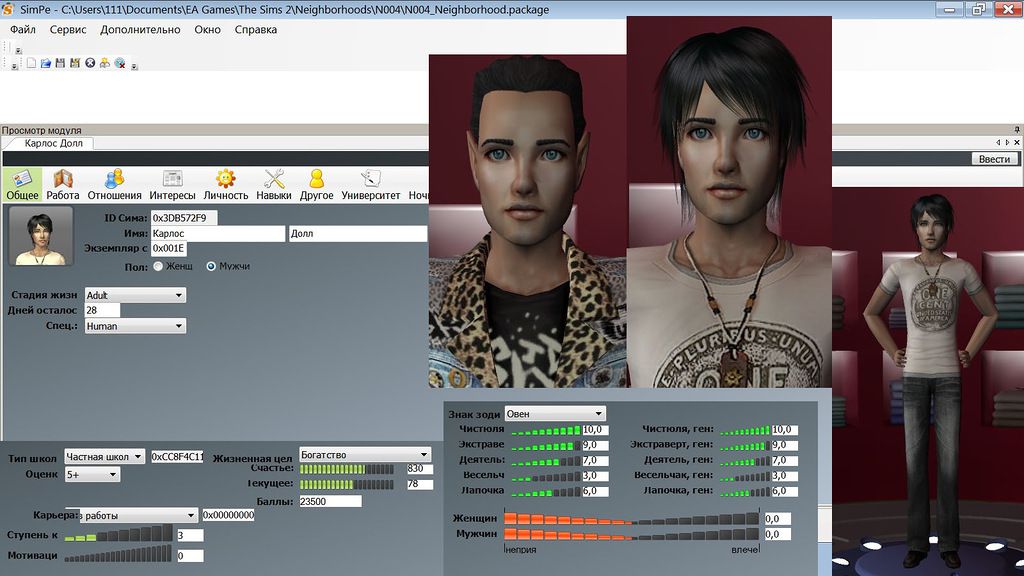This screenshot has width=1024, height=576.
Task: Adjust the Женщин attraction slider
Action: pos(632,519)
